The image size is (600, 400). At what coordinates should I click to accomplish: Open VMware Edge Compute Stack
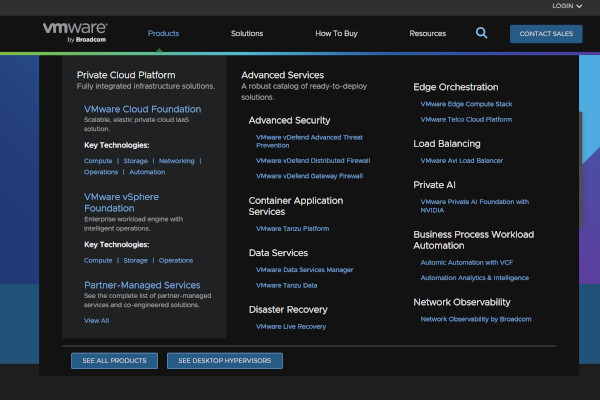(466, 103)
